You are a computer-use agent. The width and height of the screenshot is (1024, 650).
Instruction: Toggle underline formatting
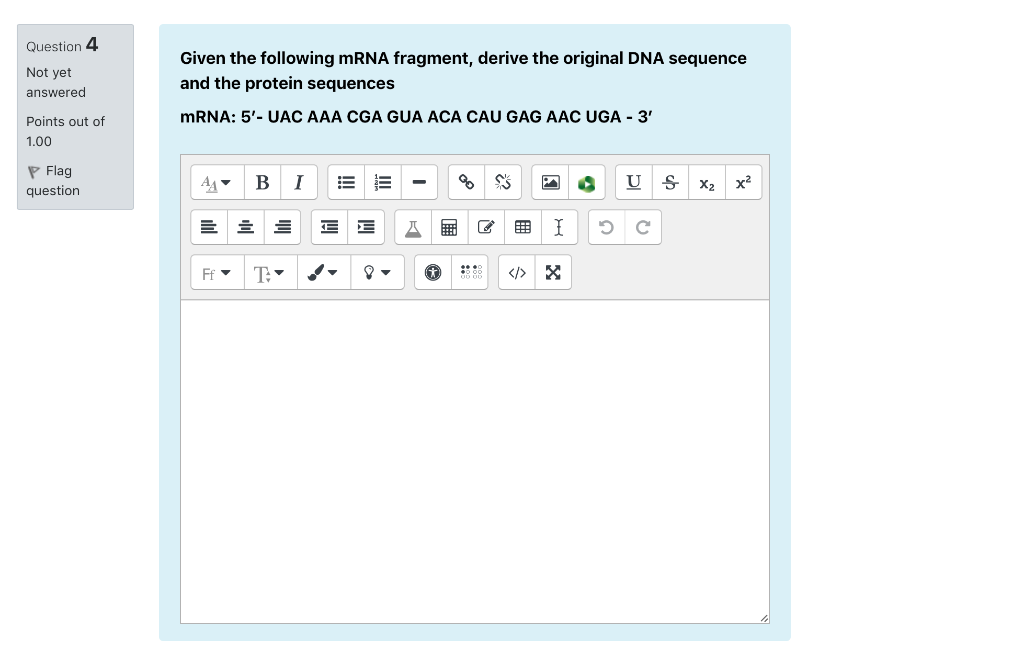(x=633, y=182)
